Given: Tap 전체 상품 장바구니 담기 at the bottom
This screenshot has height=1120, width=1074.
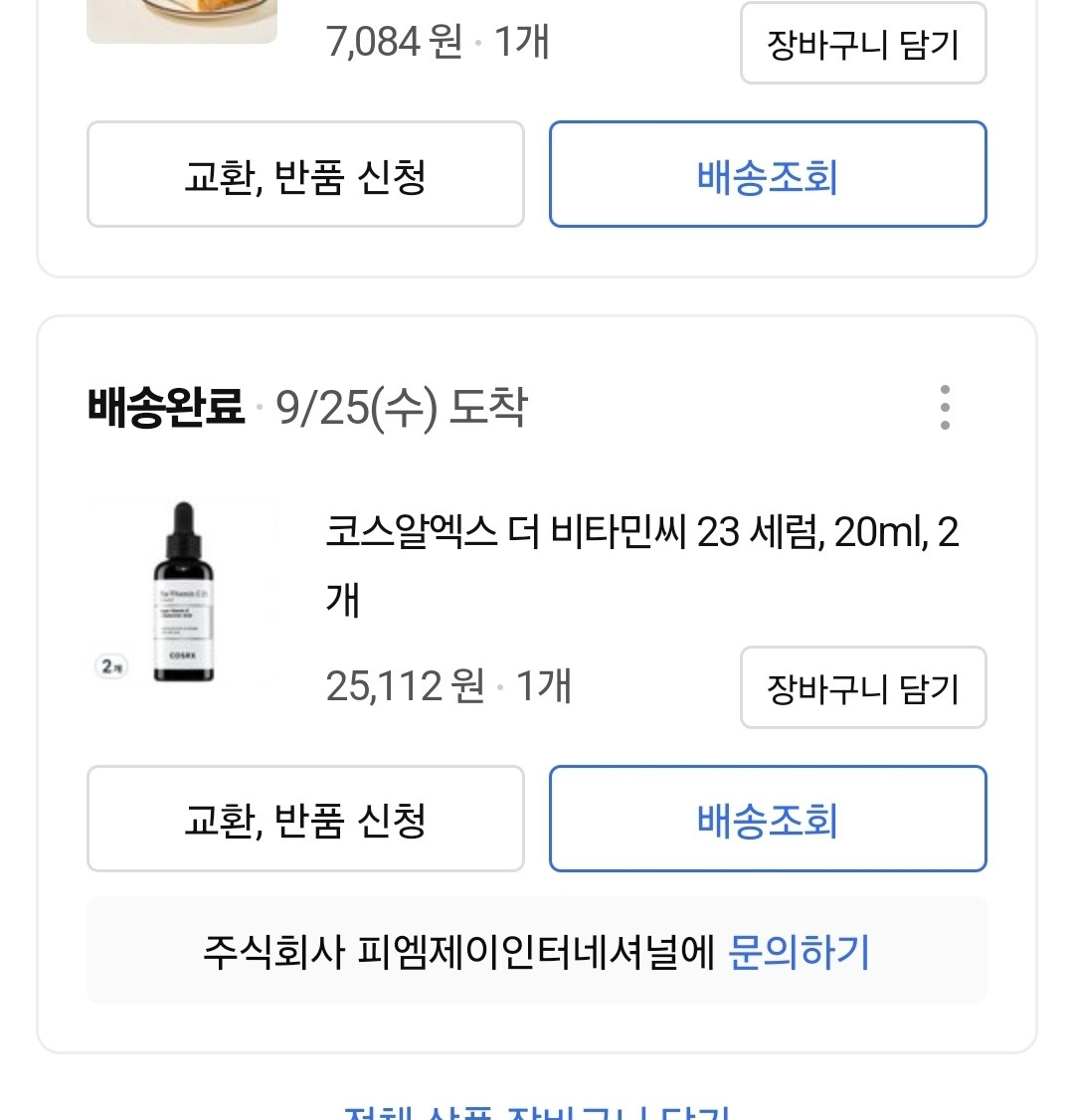Looking at the screenshot, I should [537, 1110].
